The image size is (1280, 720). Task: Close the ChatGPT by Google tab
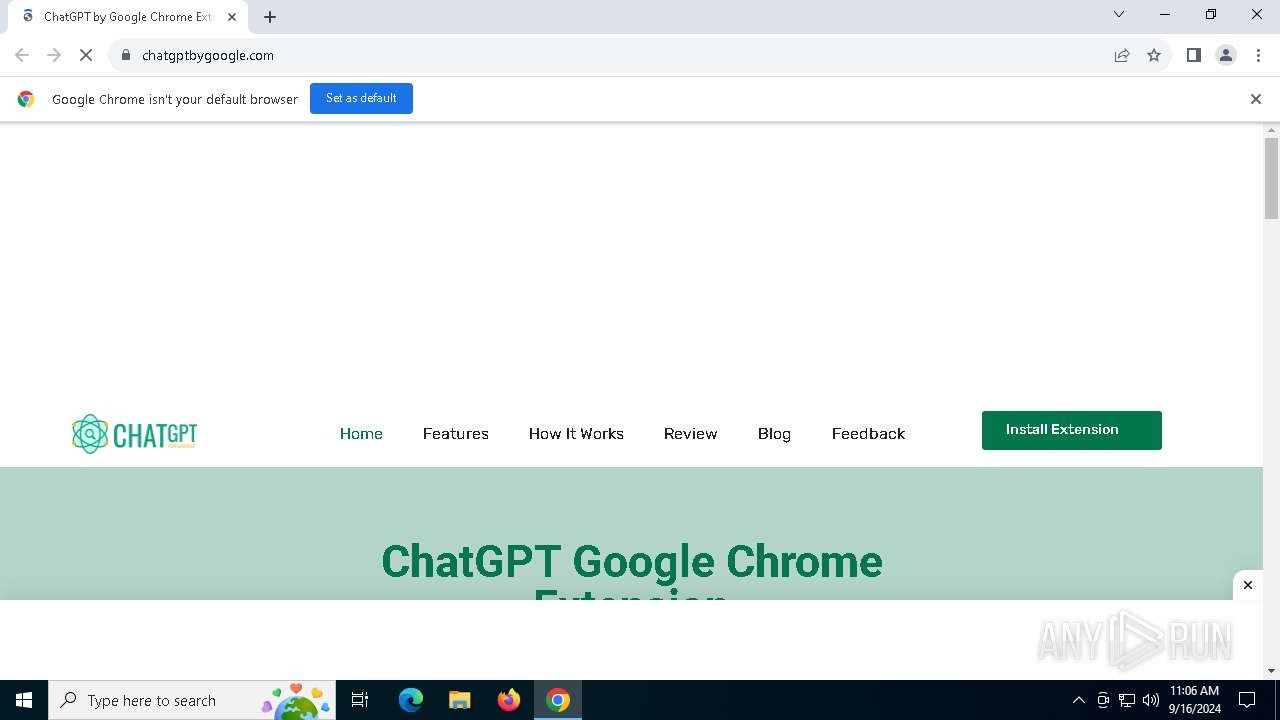pyautogui.click(x=231, y=16)
